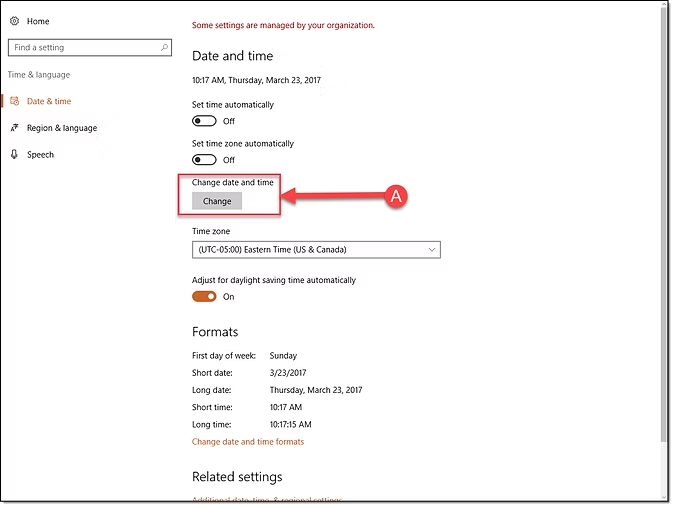This screenshot has height=506, width=673.
Task: Click the Date & time calendar icon
Action: click(x=14, y=101)
